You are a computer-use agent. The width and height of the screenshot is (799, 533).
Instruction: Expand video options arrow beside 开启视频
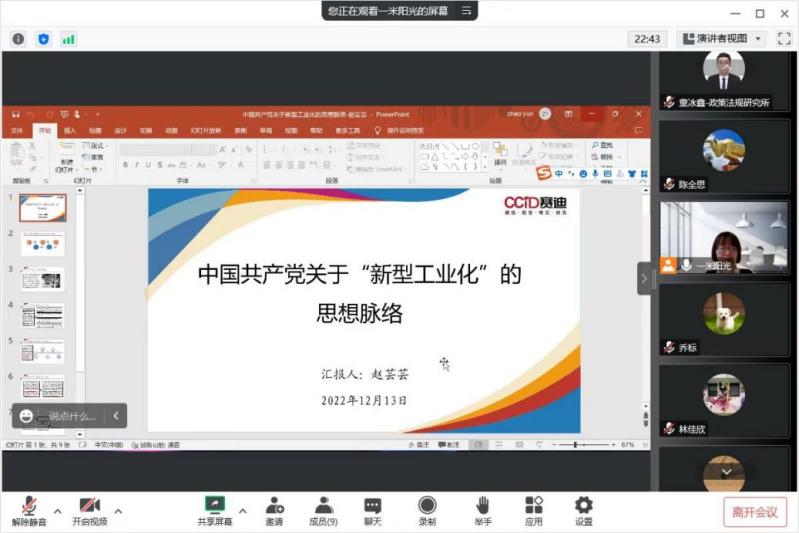(118, 510)
